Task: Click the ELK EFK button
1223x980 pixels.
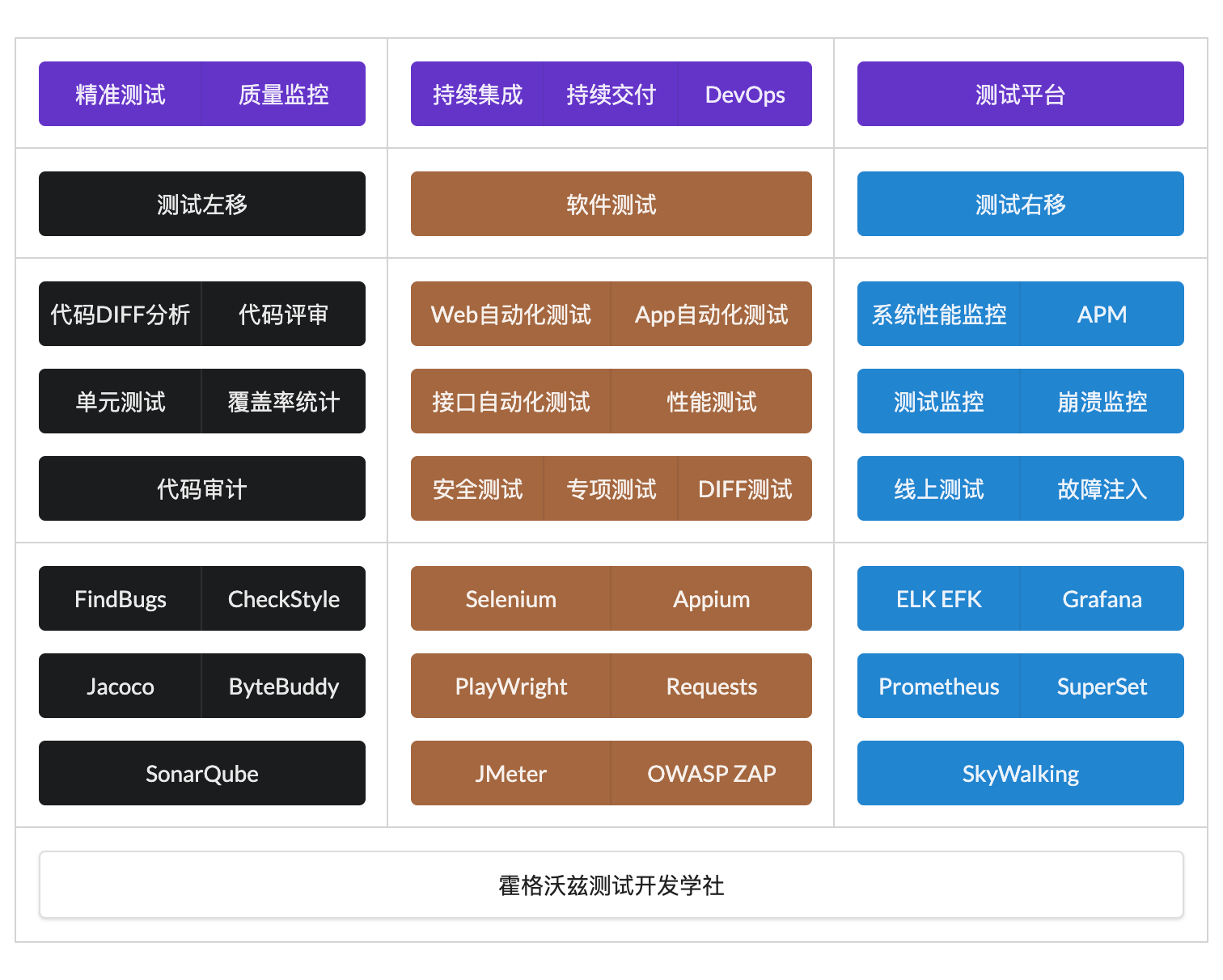Action: coord(939,598)
